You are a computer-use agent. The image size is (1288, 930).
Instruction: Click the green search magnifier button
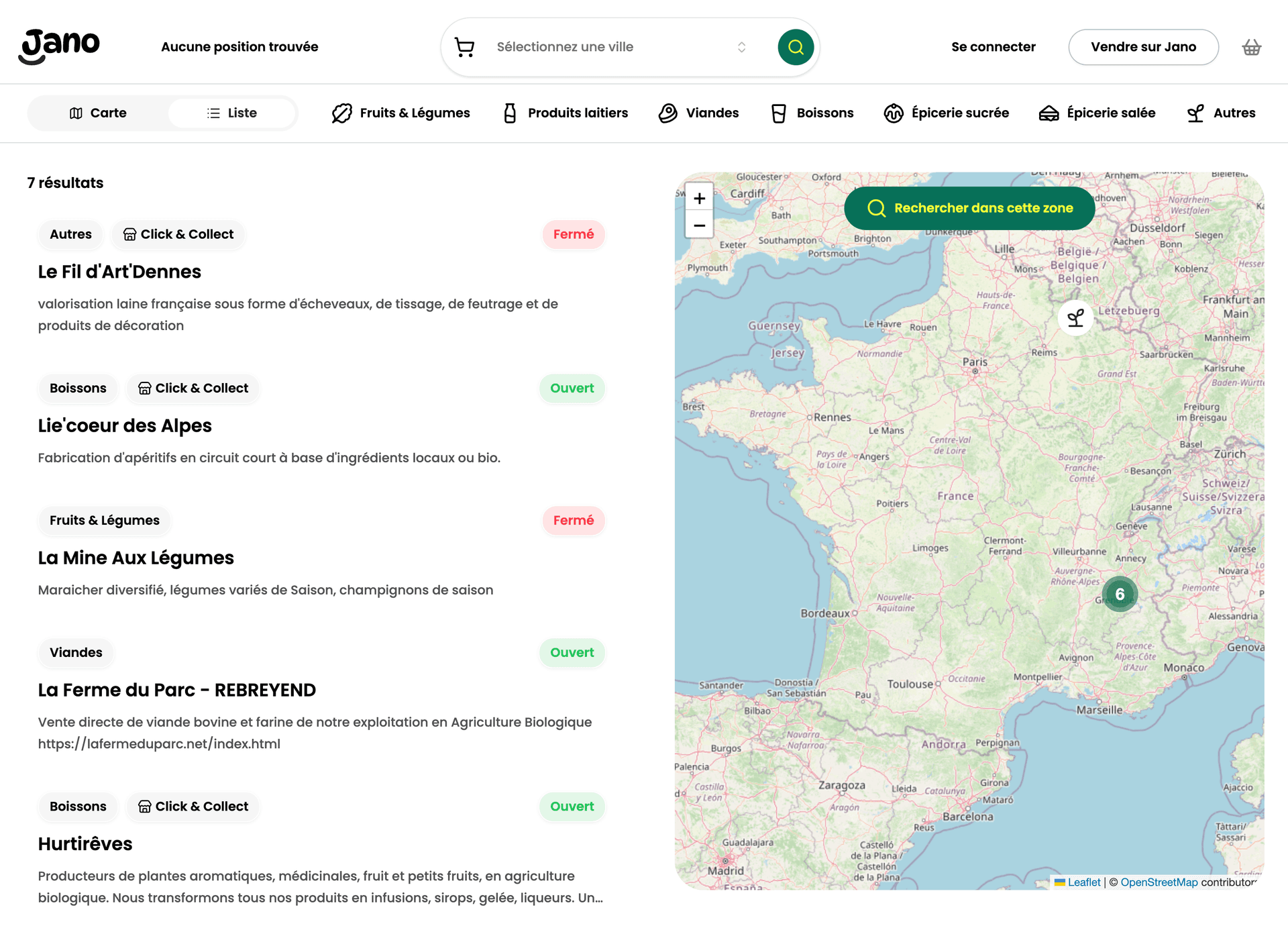click(796, 47)
